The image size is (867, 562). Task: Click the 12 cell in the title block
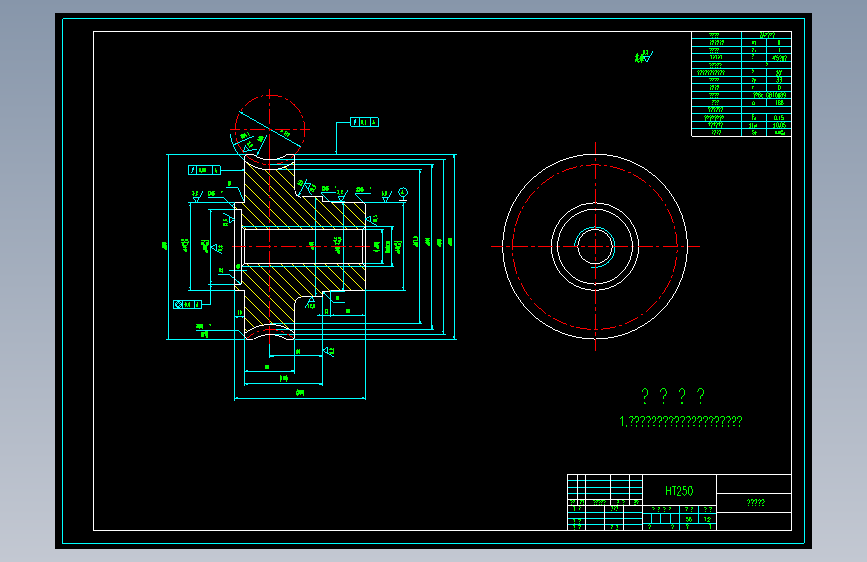click(707, 519)
